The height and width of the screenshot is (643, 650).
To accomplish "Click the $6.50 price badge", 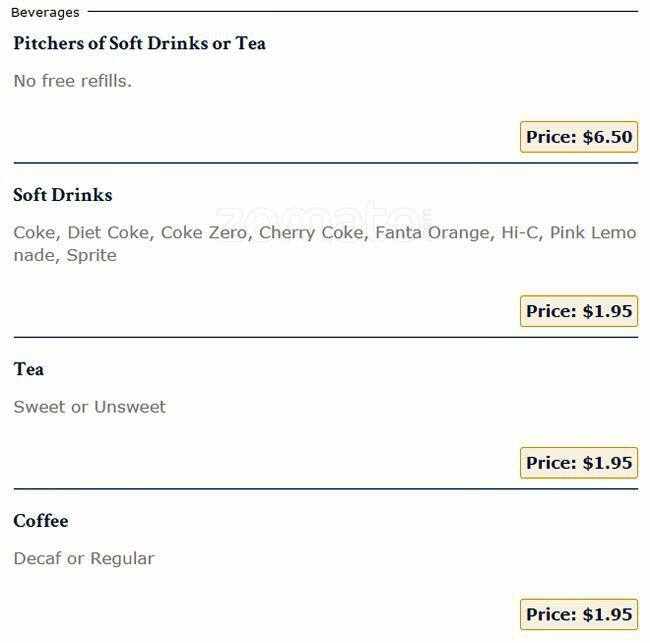I will point(579,137).
